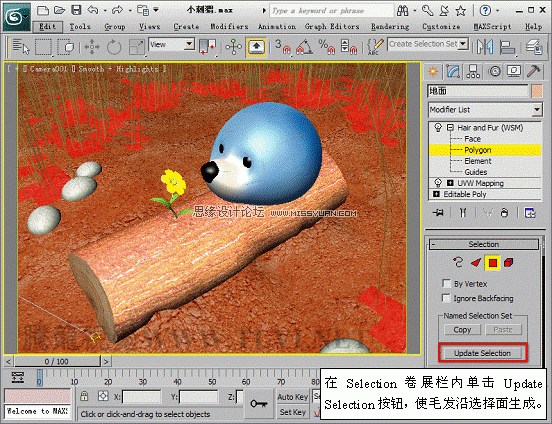Open Configure Modifier Sets
The width and height of the screenshot is (552, 424).
pos(530,213)
